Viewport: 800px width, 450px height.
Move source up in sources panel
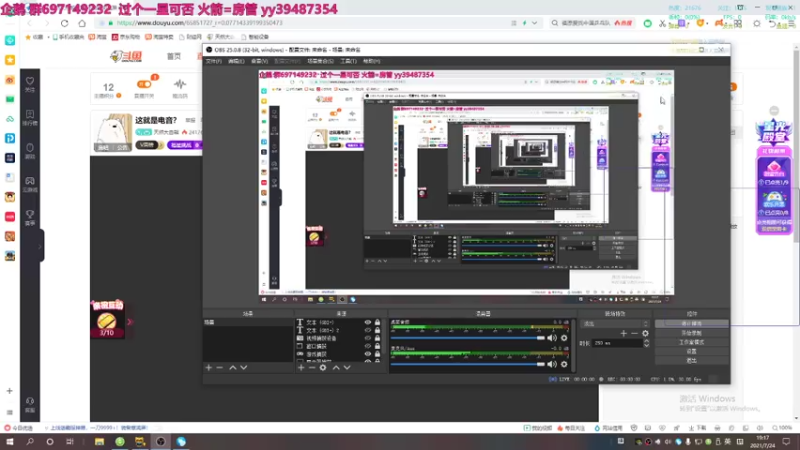pyautogui.click(x=336, y=367)
